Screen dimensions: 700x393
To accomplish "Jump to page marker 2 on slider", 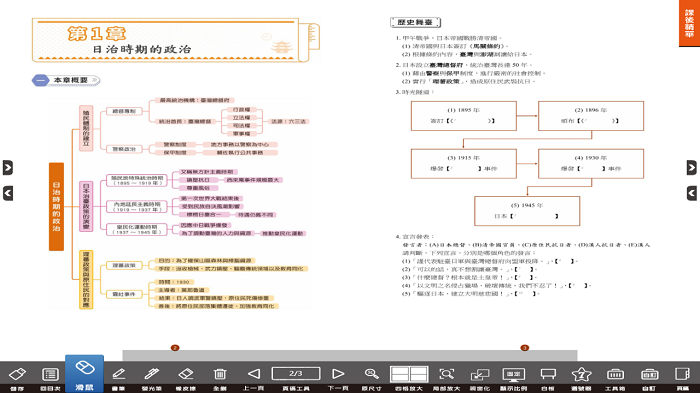I will 175,347.
